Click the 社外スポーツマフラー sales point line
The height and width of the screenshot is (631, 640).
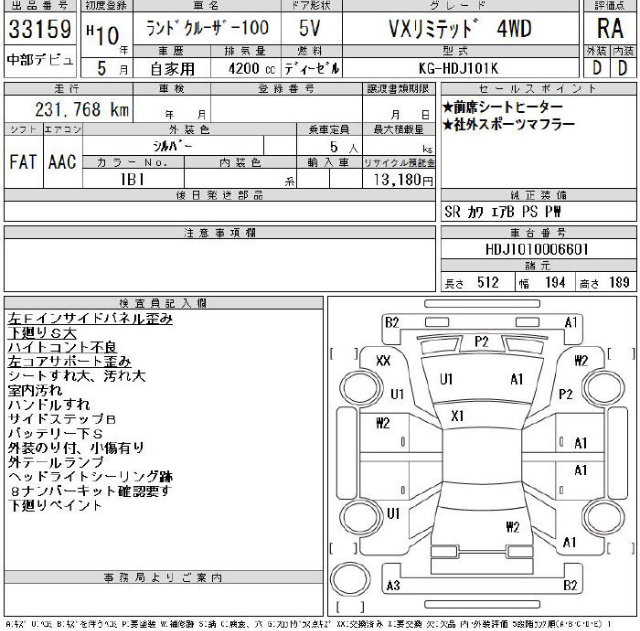[x=508, y=124]
